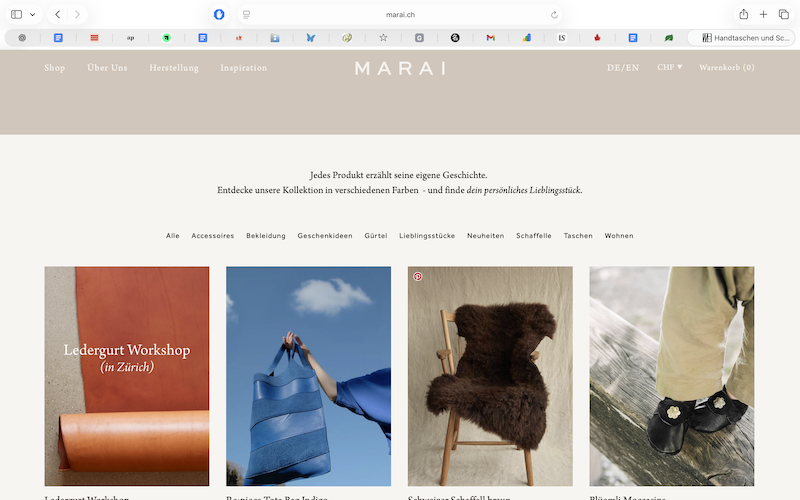Open the blue shield extension icon
Image resolution: width=800 pixels, height=500 pixels.
[219, 14]
